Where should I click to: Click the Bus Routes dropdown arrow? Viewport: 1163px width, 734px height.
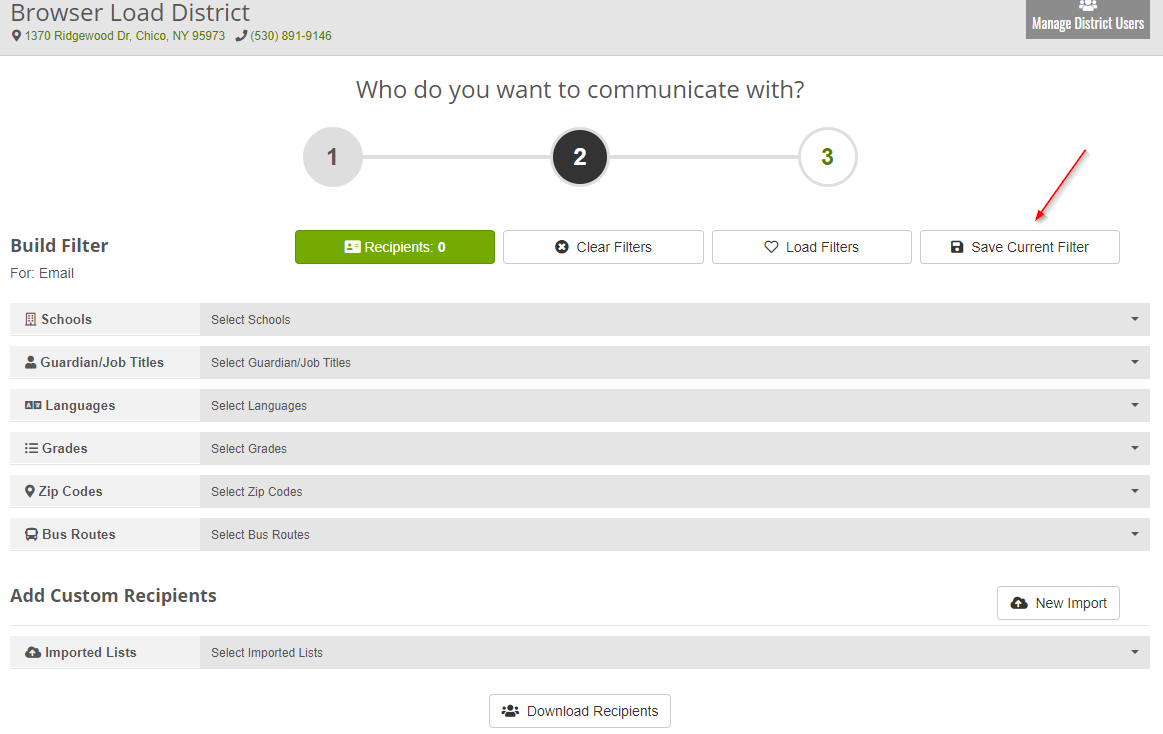tap(1135, 535)
